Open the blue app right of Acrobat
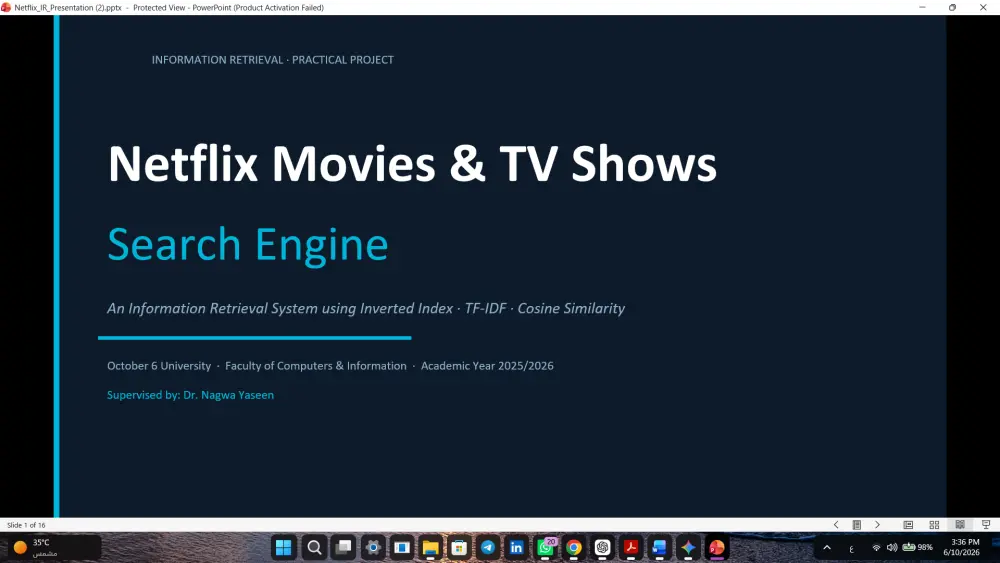Viewport: 1000px width, 563px height. 659,547
